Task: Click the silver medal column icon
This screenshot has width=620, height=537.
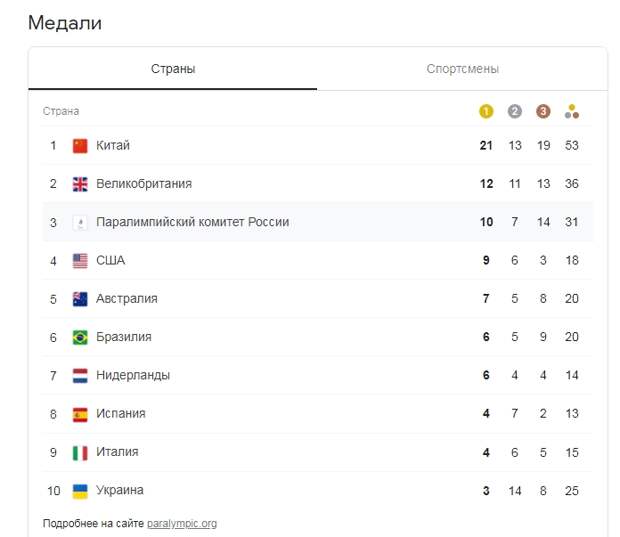Action: point(514,112)
